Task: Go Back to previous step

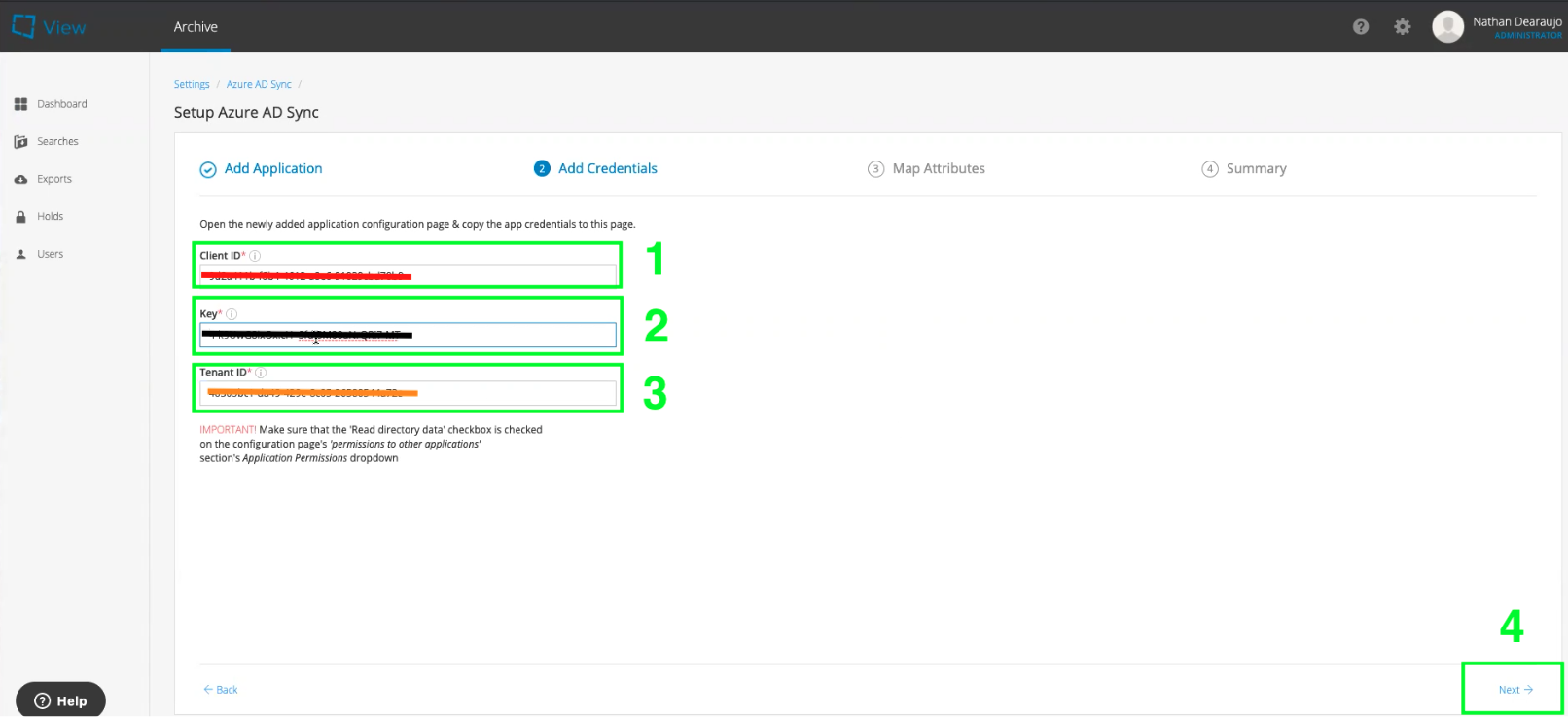Action: point(220,690)
